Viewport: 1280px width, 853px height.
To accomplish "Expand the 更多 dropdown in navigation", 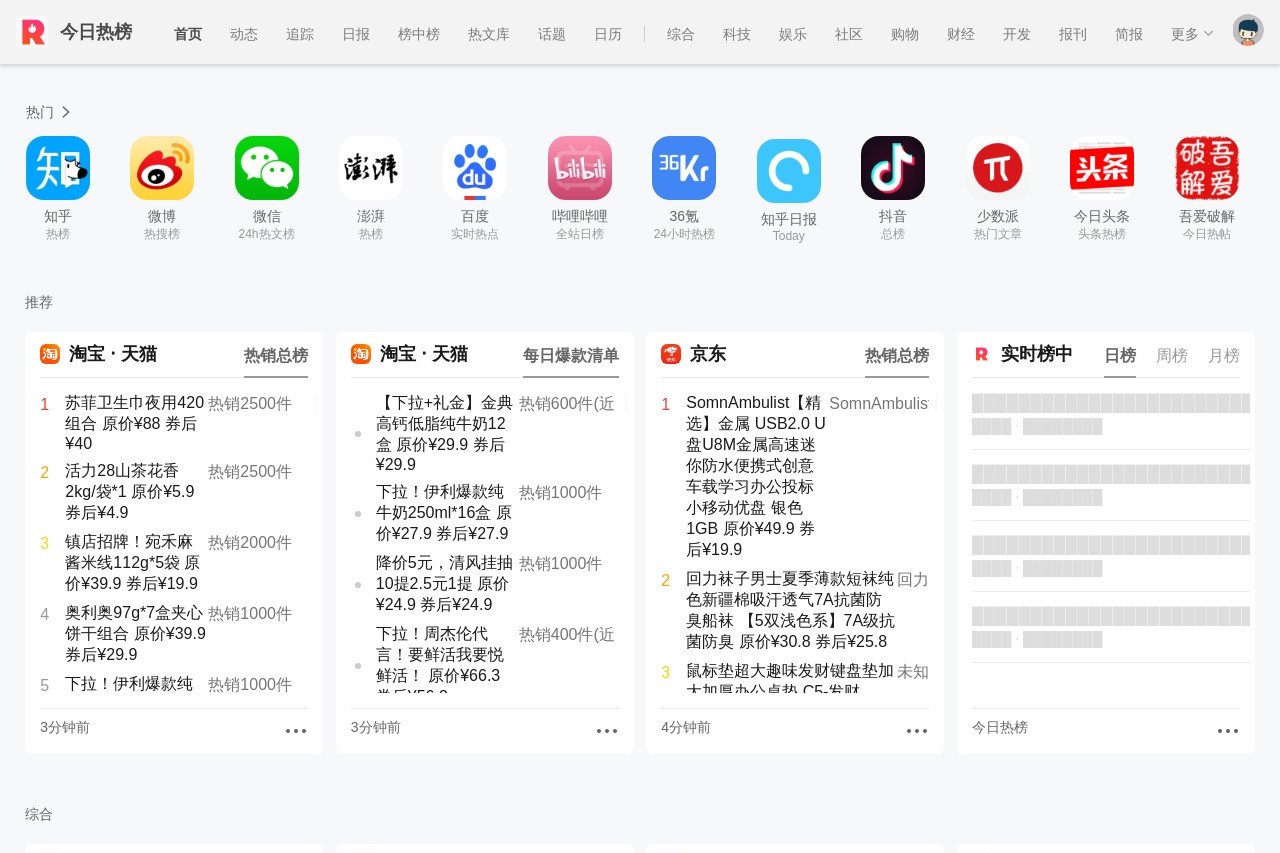I will pyautogui.click(x=1192, y=34).
